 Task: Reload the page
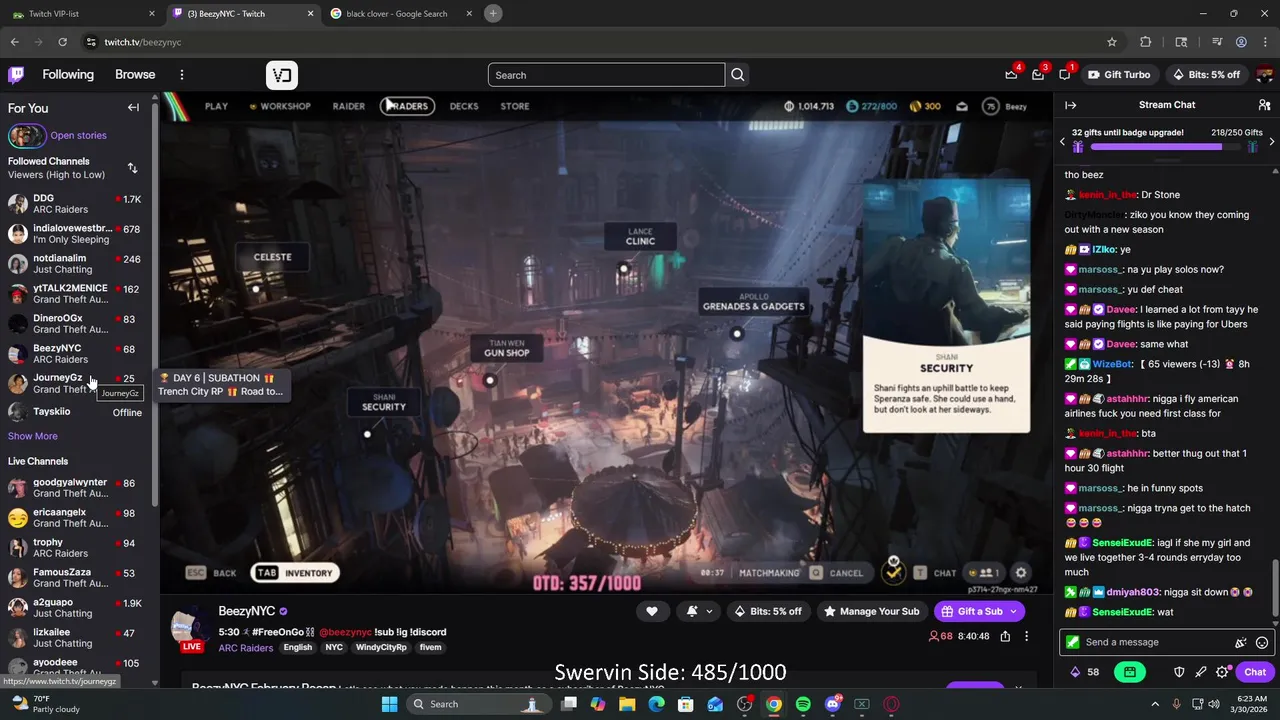62,42
